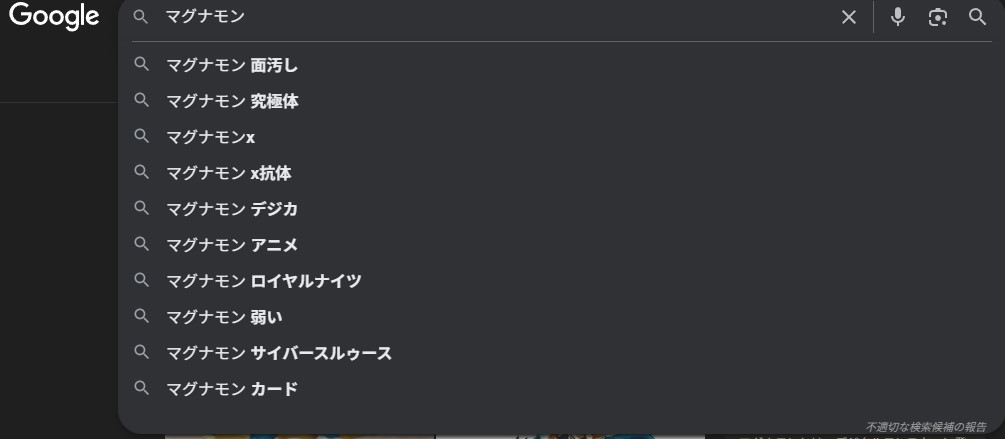Choose the マグナモンx suggestion
The width and height of the screenshot is (1005, 439).
(x=210, y=137)
